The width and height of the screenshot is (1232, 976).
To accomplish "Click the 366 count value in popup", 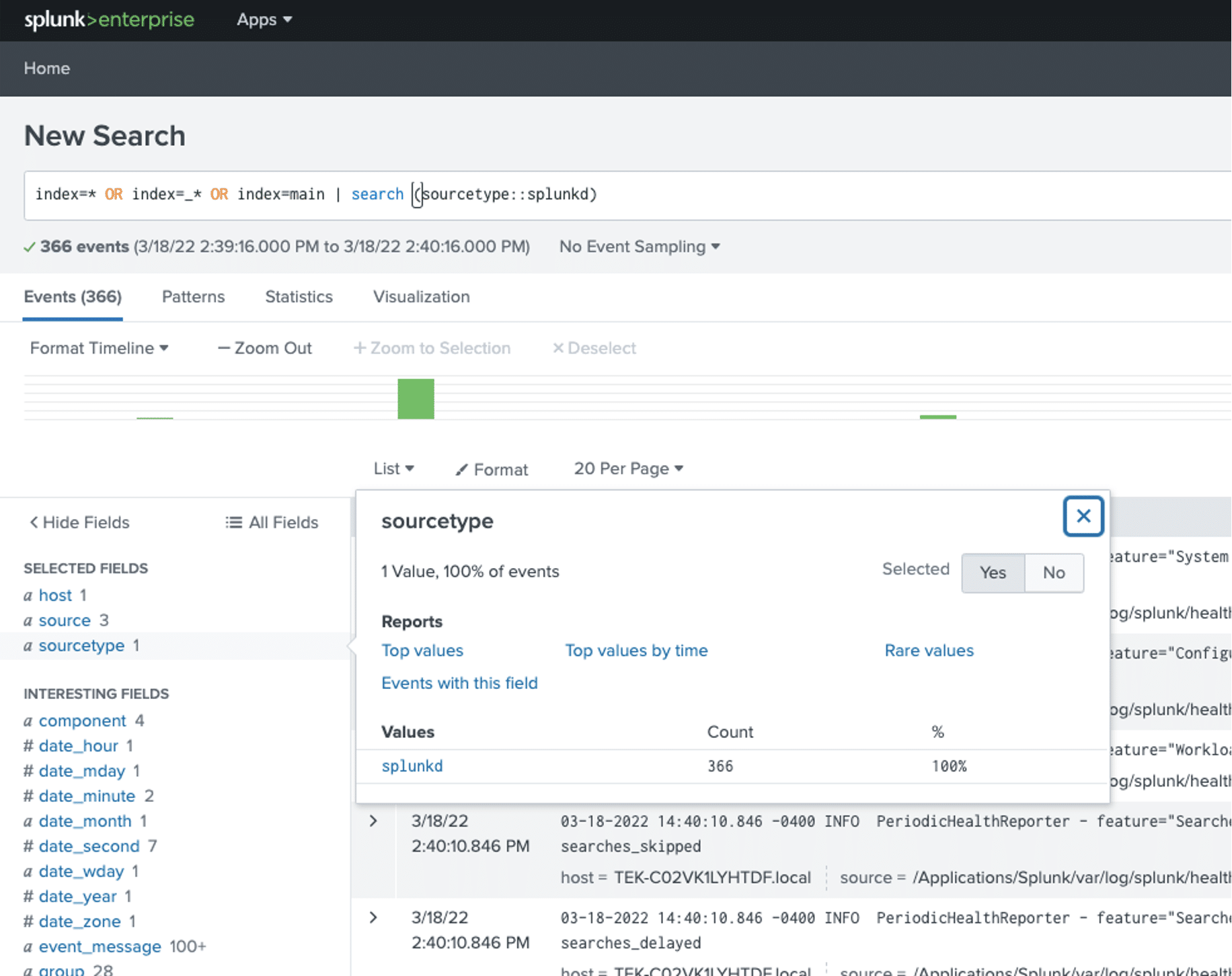I will 720,766.
